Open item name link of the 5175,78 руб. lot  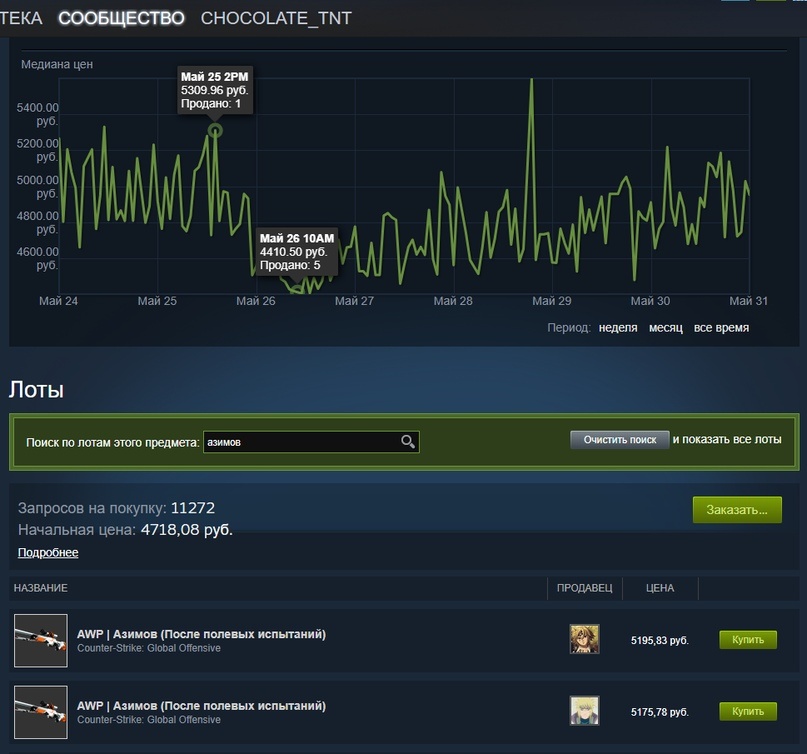(201, 706)
